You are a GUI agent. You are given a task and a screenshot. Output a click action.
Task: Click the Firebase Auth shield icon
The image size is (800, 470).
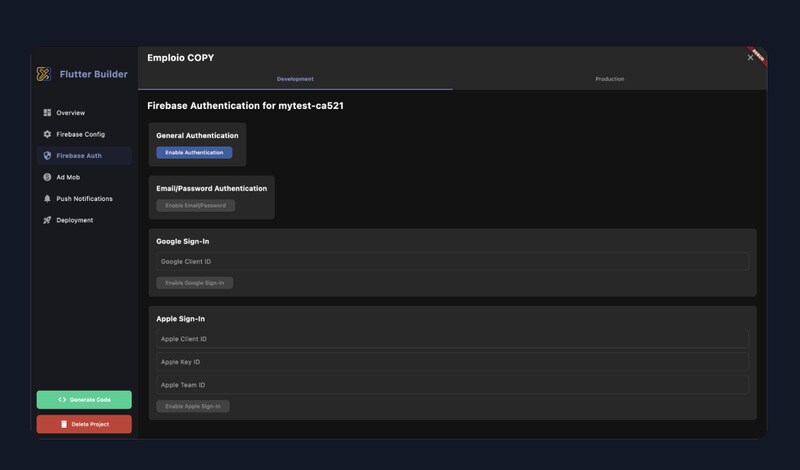(47, 156)
